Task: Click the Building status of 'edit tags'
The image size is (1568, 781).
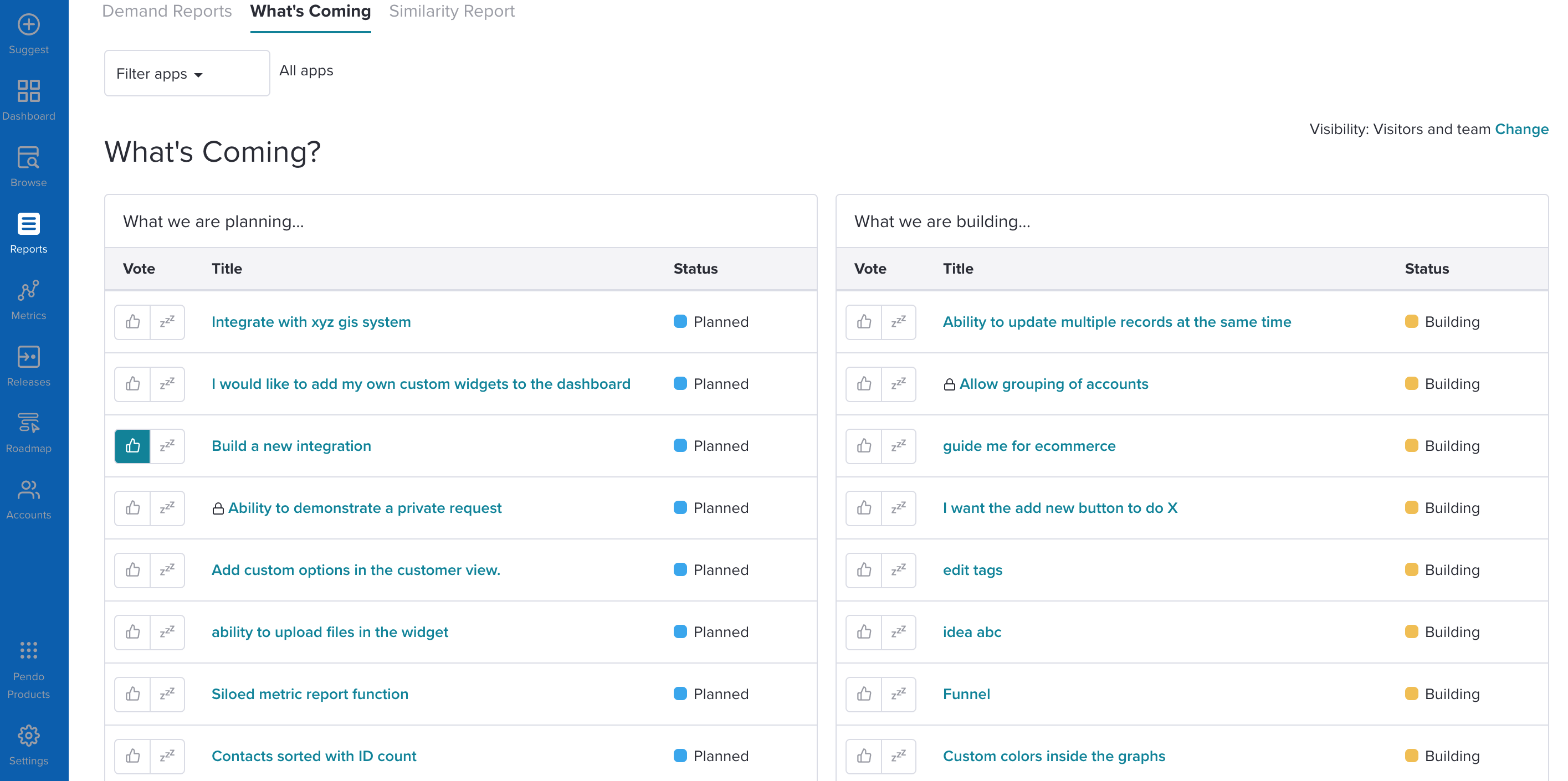Action: click(x=1442, y=571)
